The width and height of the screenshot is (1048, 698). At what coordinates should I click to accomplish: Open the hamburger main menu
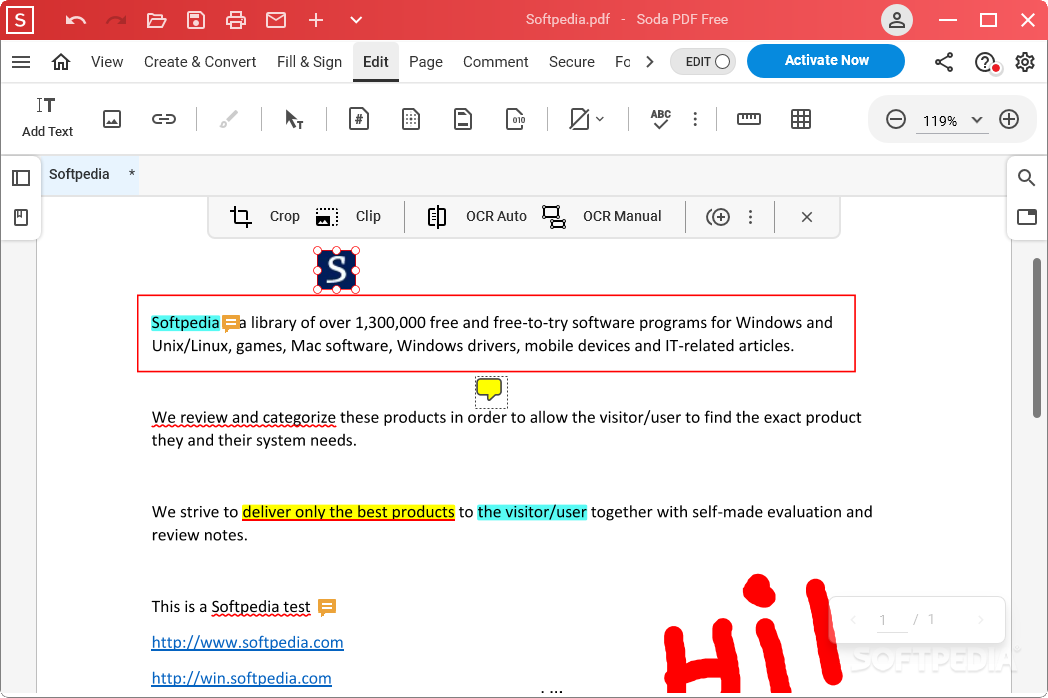[x=21, y=62]
